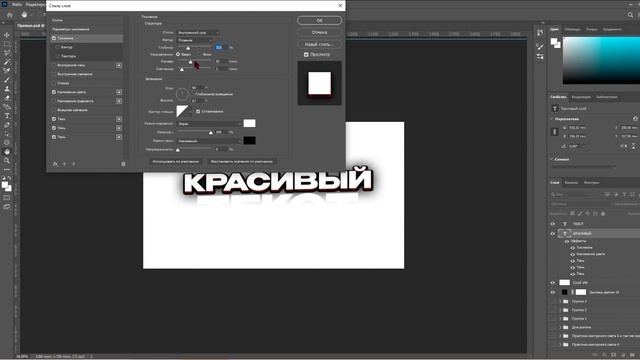The image size is (640, 360).
Task: Add another Наложение цвета with plus icon
Action: [119, 92]
